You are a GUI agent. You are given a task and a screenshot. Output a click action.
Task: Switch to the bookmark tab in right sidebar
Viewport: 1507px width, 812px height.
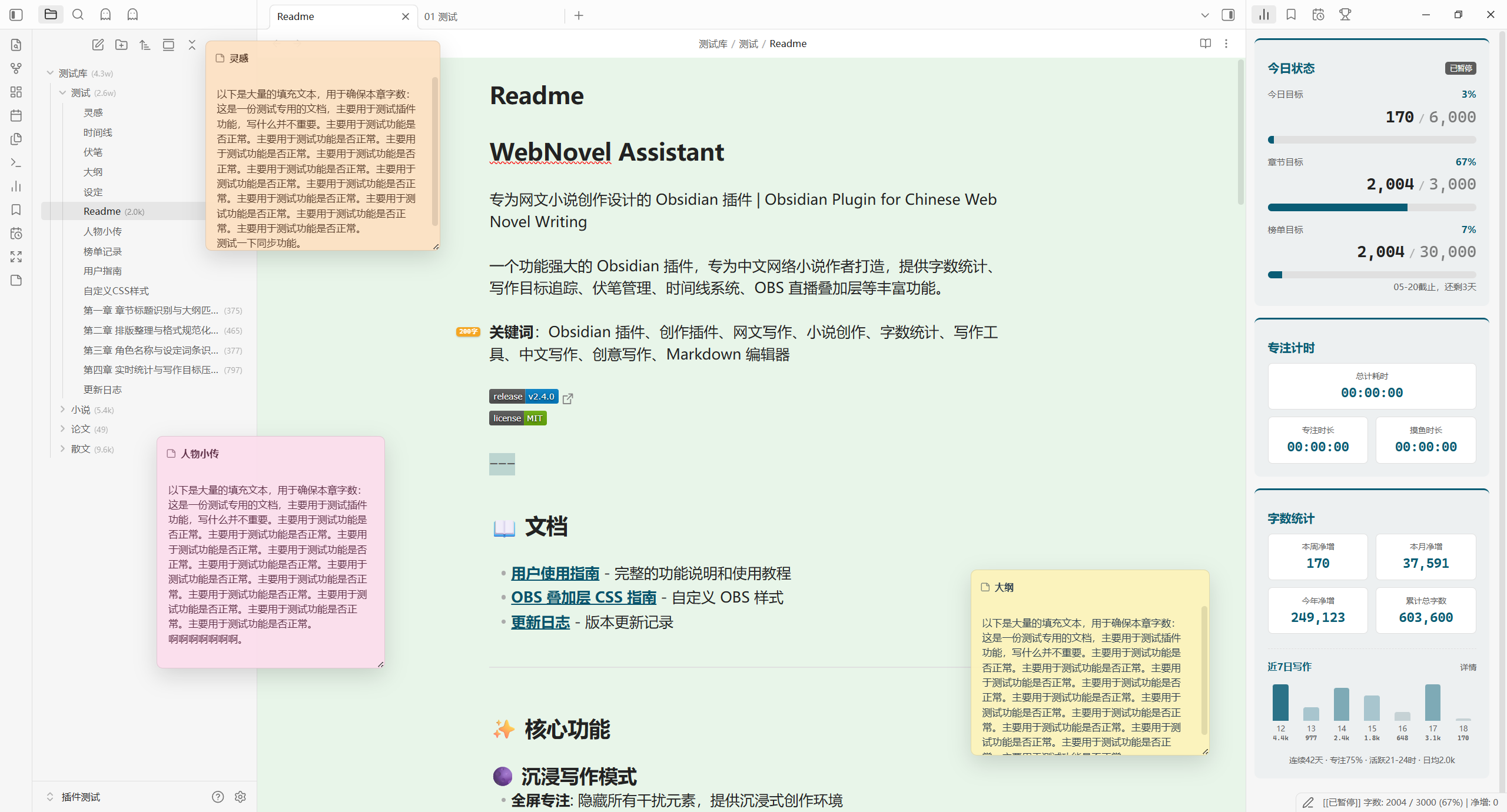[1291, 15]
